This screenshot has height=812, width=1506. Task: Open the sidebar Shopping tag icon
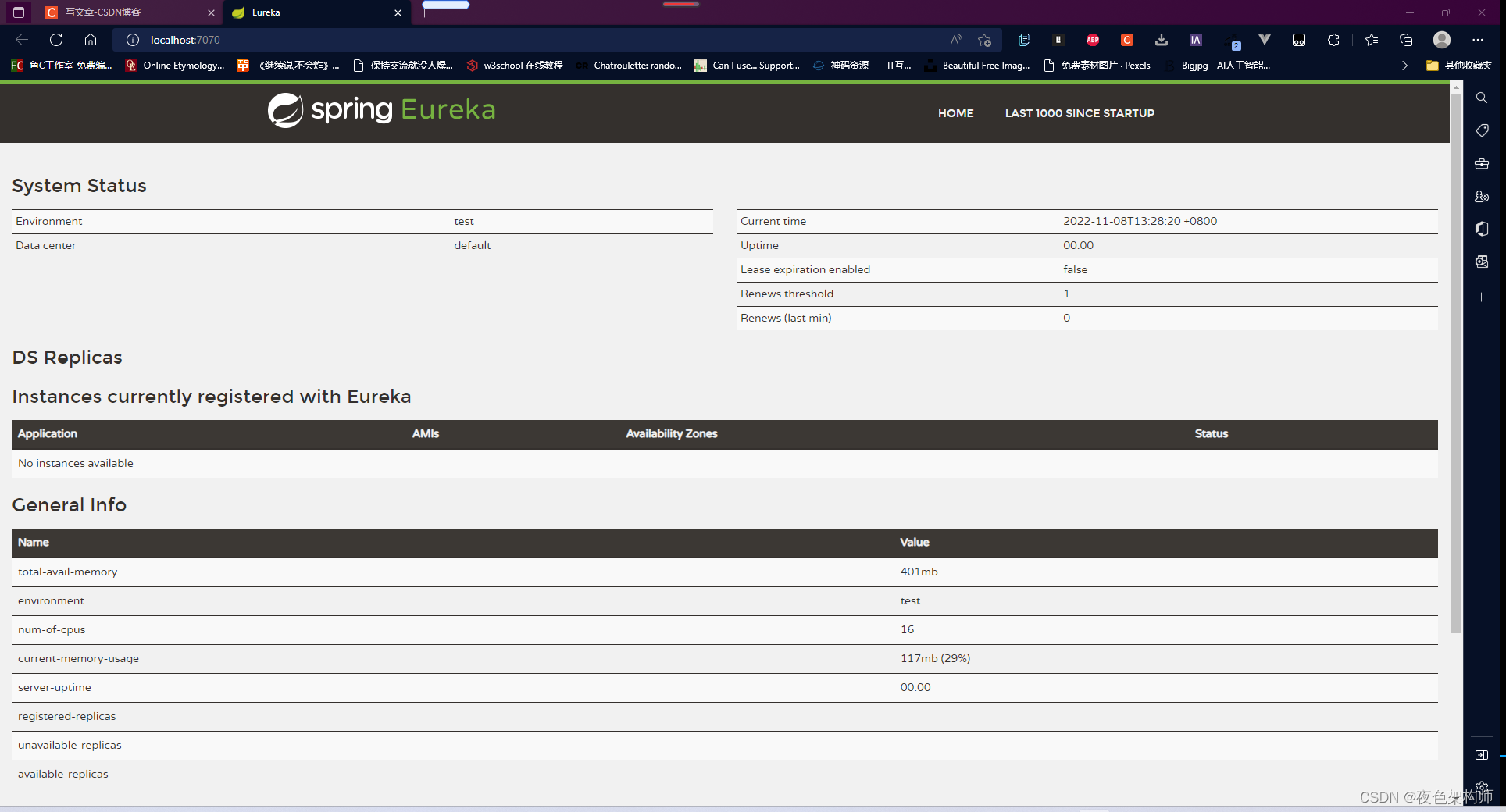point(1482,130)
